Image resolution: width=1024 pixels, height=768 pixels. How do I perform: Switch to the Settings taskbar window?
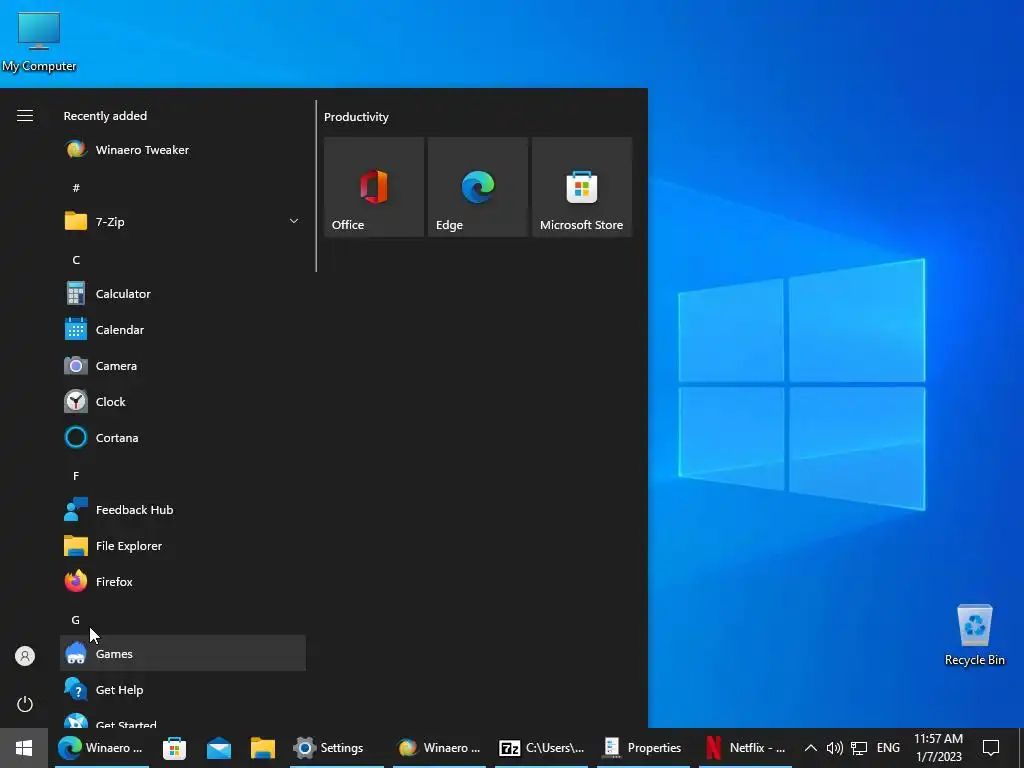336,748
